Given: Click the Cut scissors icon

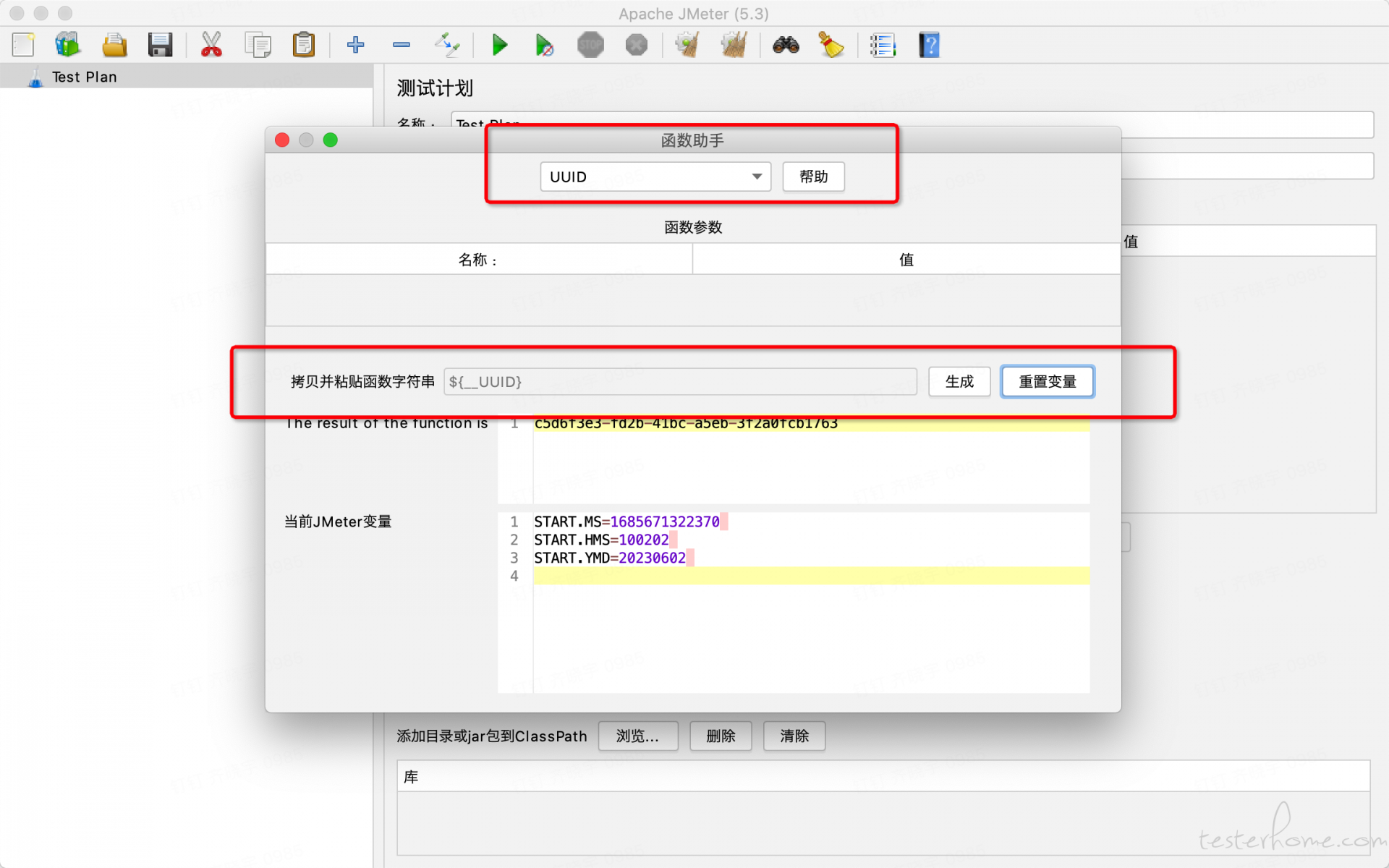Looking at the screenshot, I should tap(211, 45).
